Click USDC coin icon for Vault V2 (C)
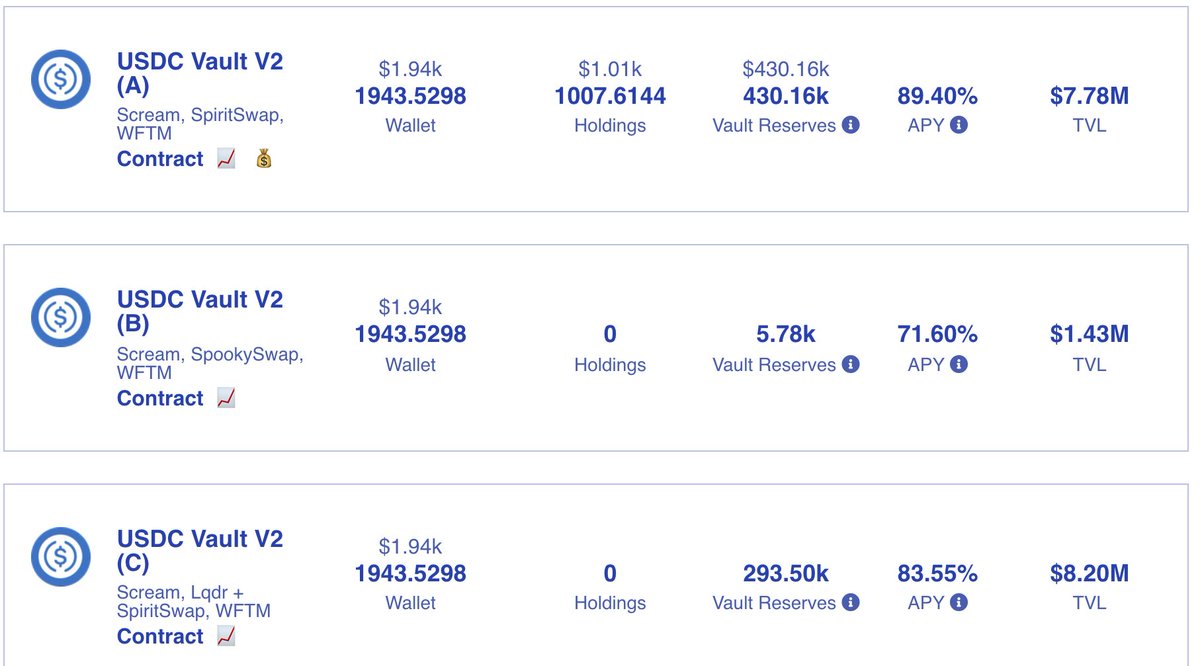This screenshot has width=1200, height=666. point(61,557)
